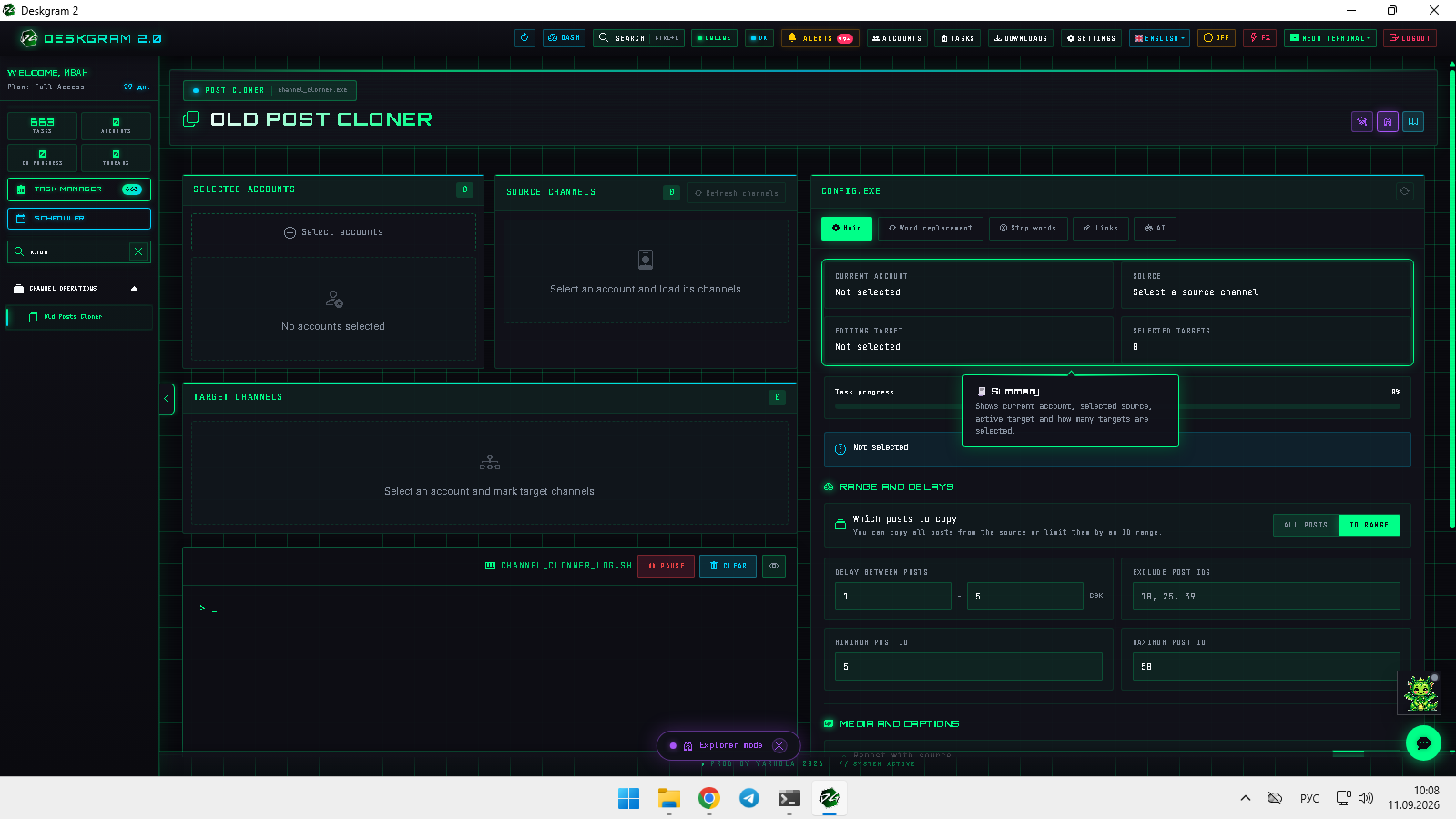This screenshot has height=819, width=1456.
Task: Click the refresh icon in top toolbar
Action: click(524, 38)
